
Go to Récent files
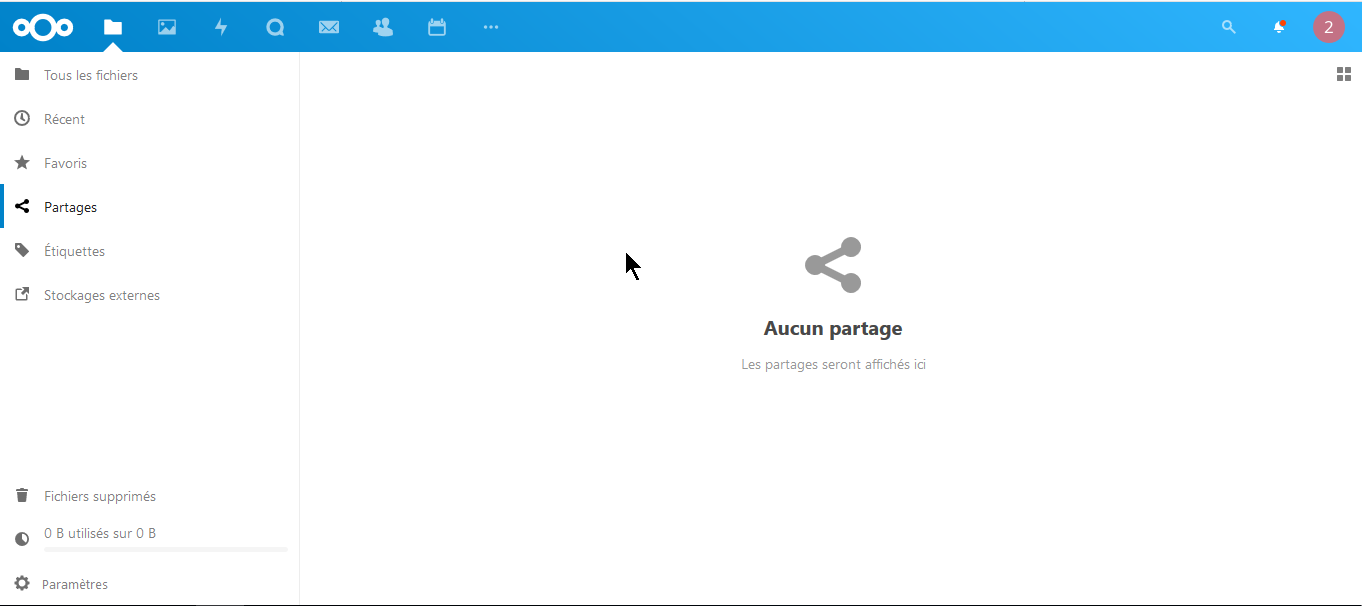click(64, 119)
